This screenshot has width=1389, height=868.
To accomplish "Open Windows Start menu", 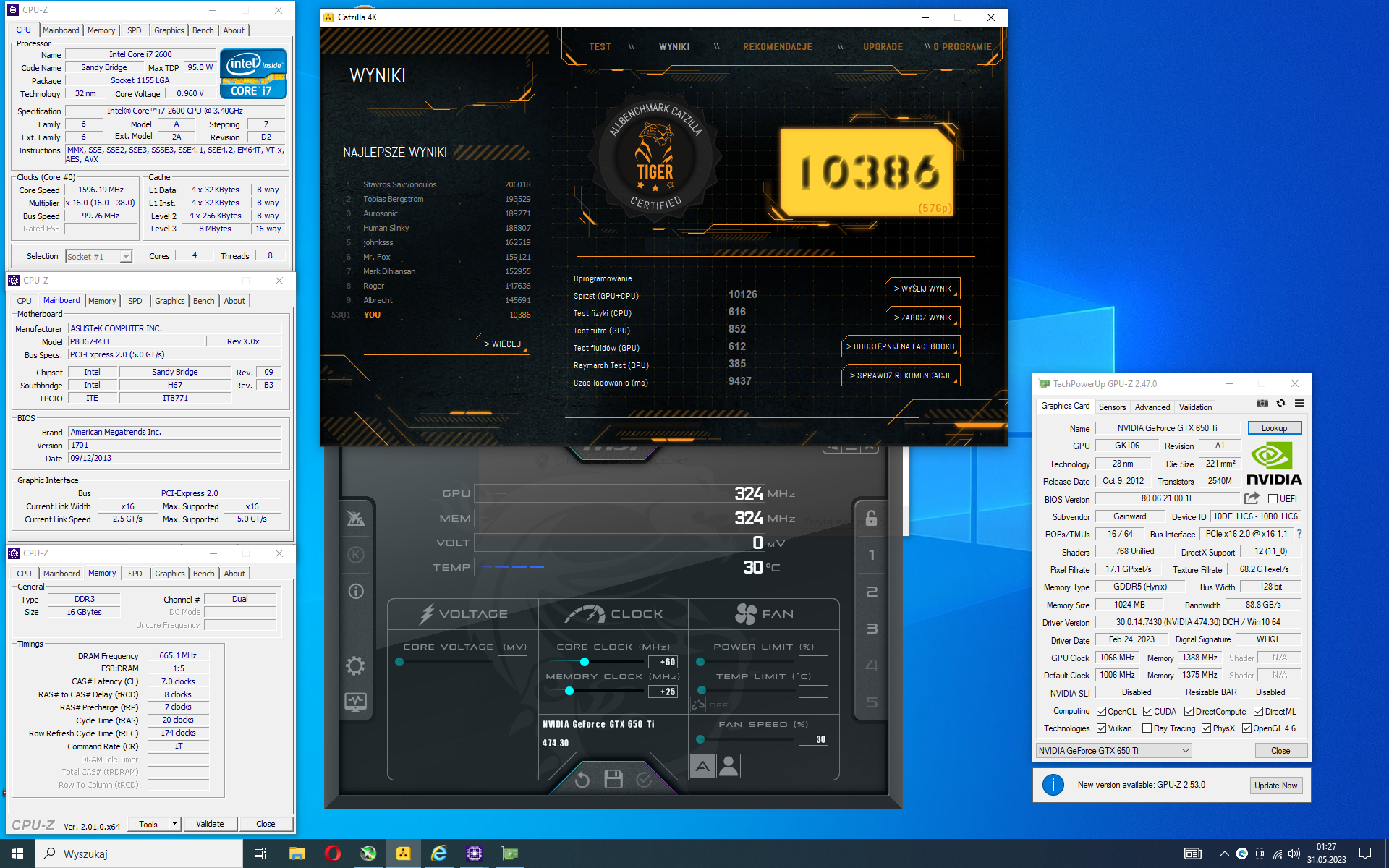I will tap(17, 854).
